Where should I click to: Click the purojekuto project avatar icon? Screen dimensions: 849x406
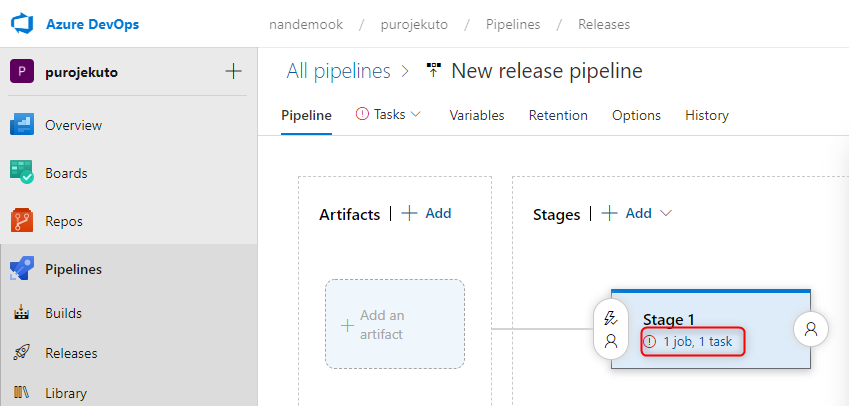(x=22, y=72)
